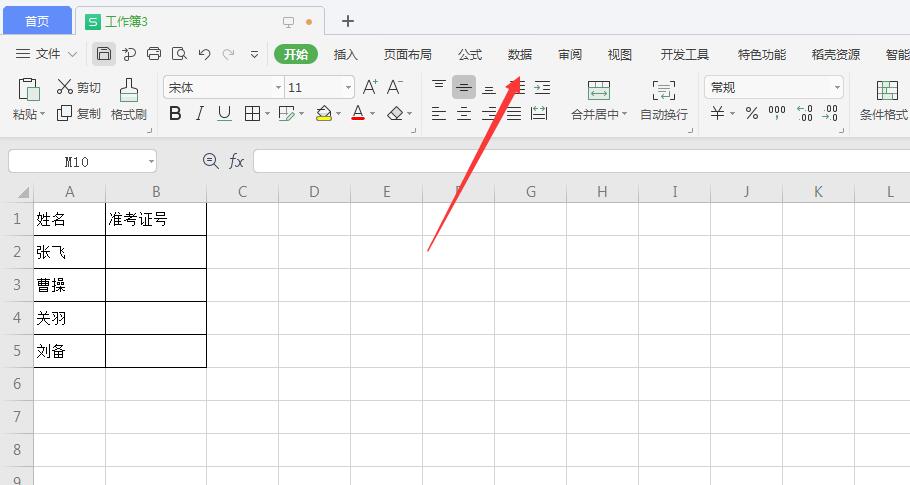Click the Eraser clear formatting icon
This screenshot has width=910, height=485.
click(x=395, y=113)
